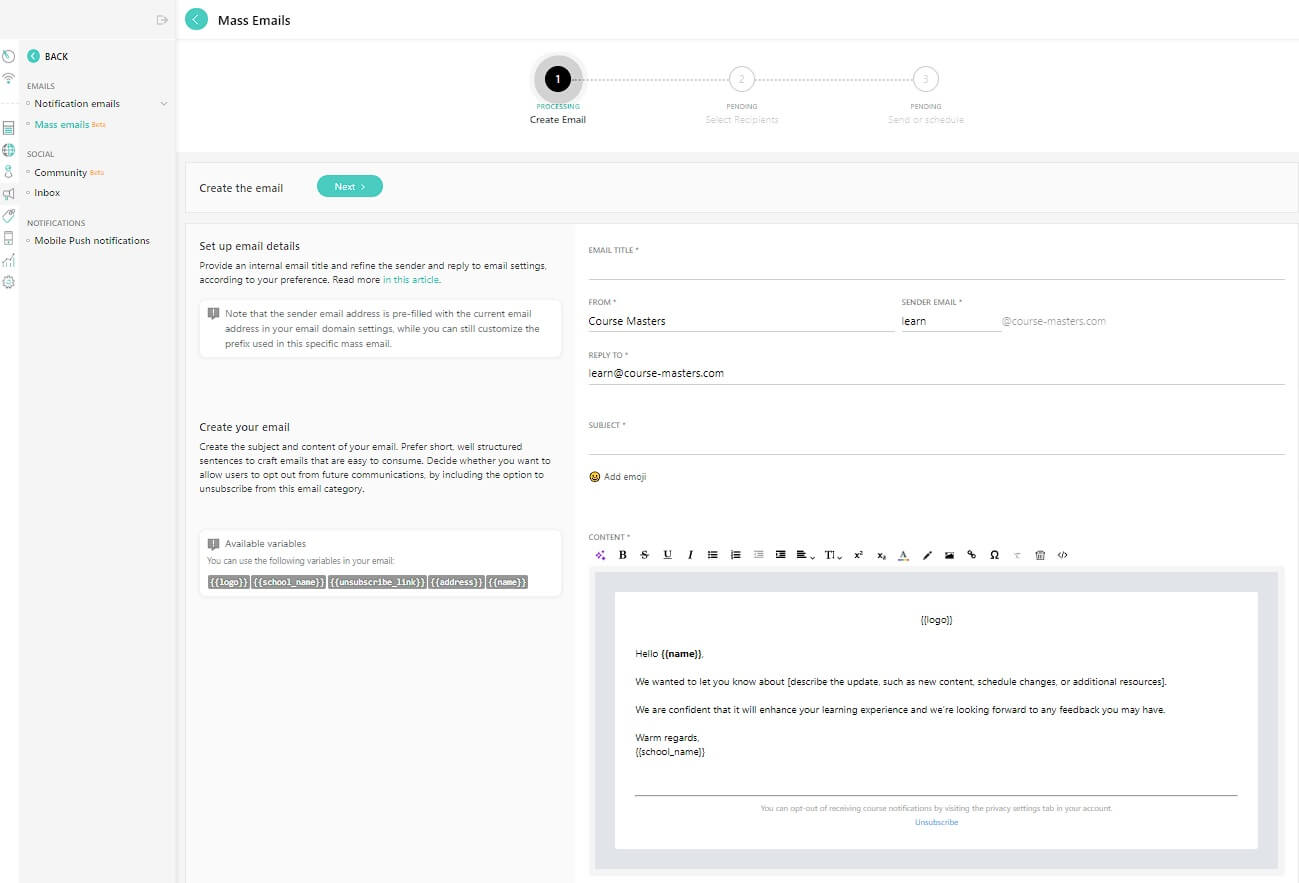The image size is (1299, 883).
Task: Open the dashboard gauge icon in left rail
Action: point(8,57)
